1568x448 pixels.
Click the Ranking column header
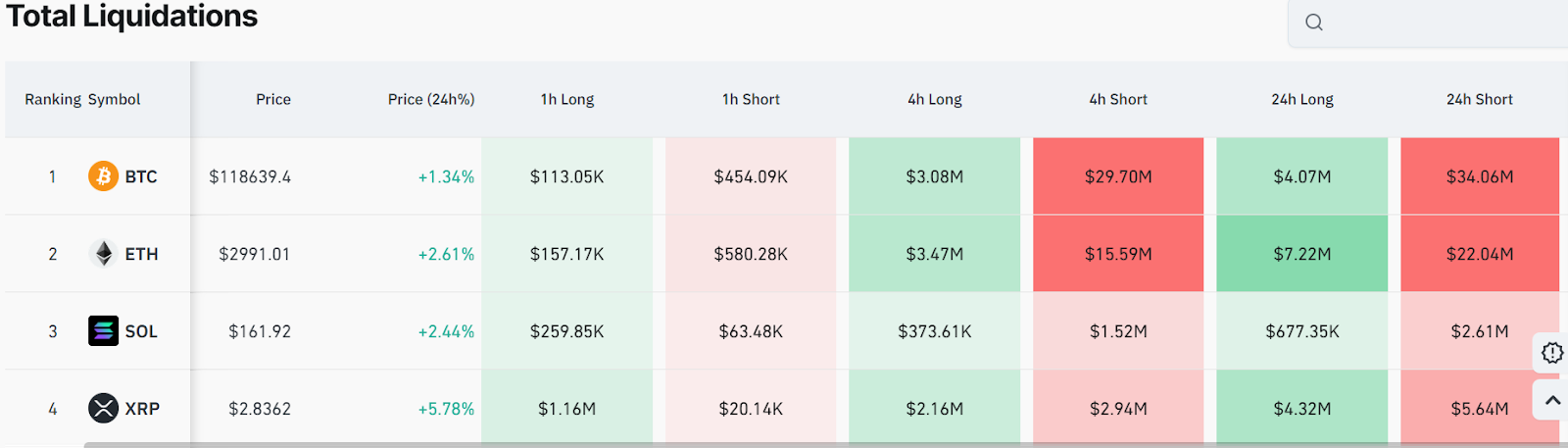53,99
